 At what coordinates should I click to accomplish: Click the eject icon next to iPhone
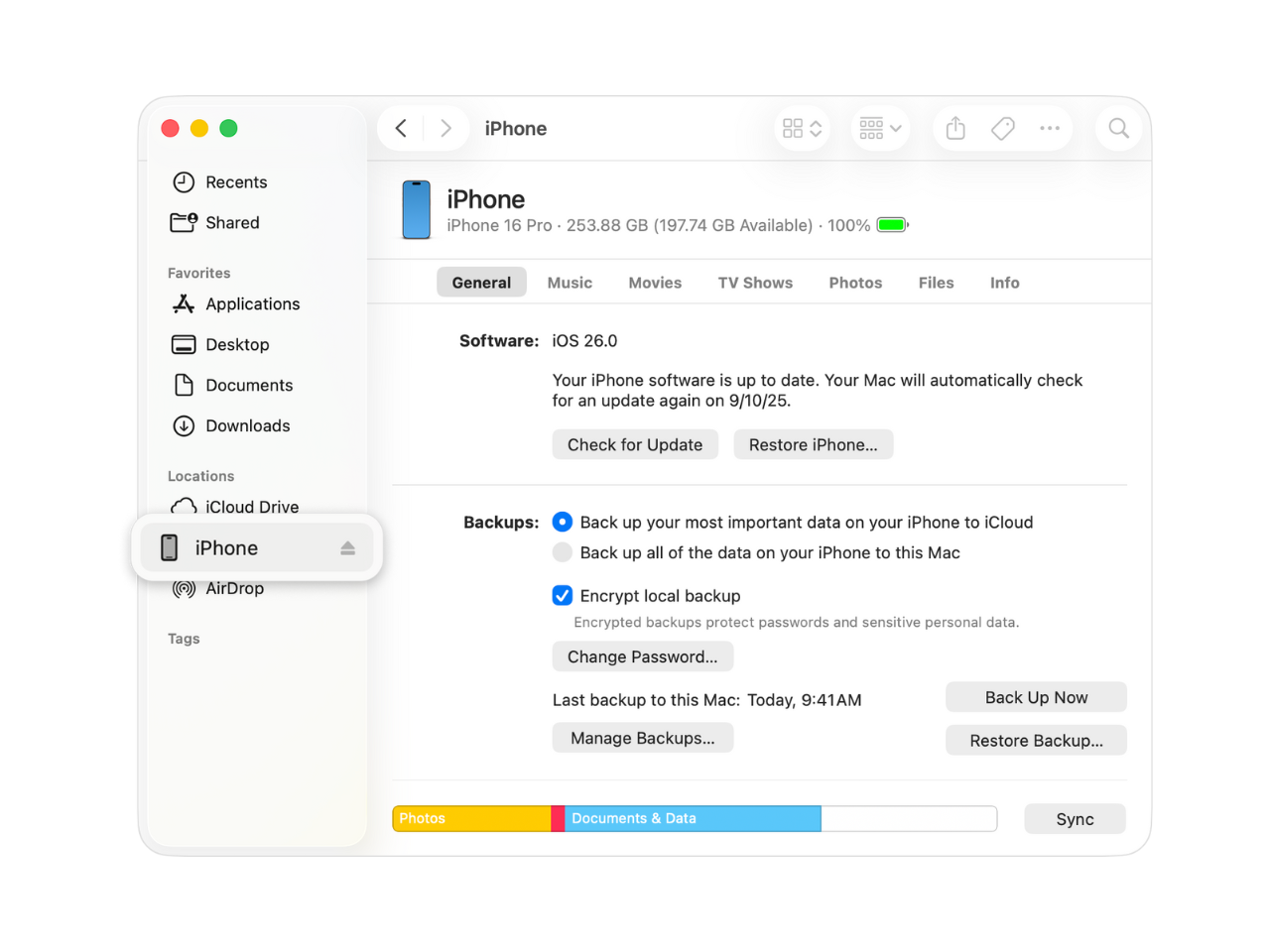tap(347, 548)
